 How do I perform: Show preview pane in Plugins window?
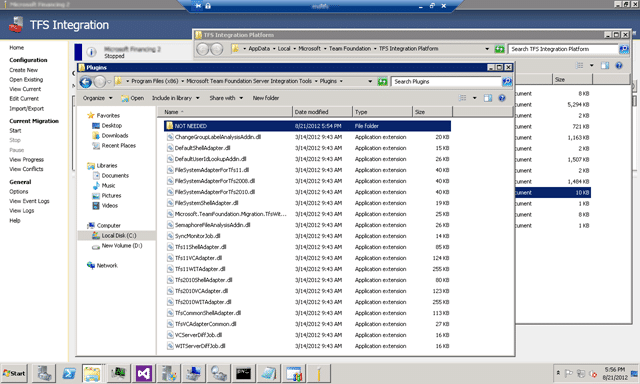488,98
